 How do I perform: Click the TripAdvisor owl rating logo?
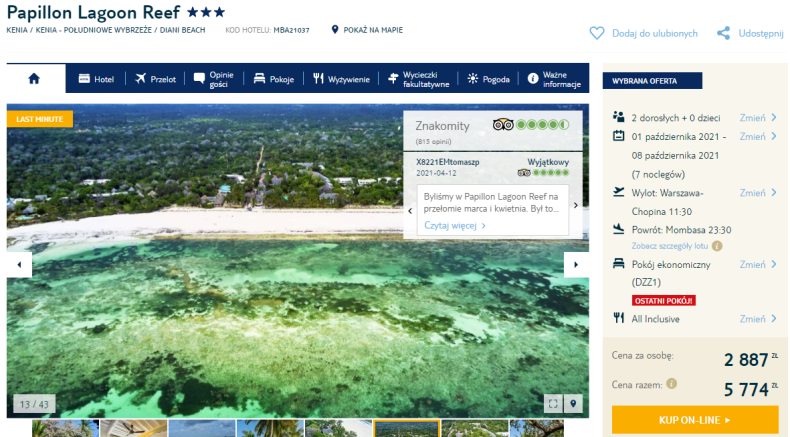tap(503, 124)
